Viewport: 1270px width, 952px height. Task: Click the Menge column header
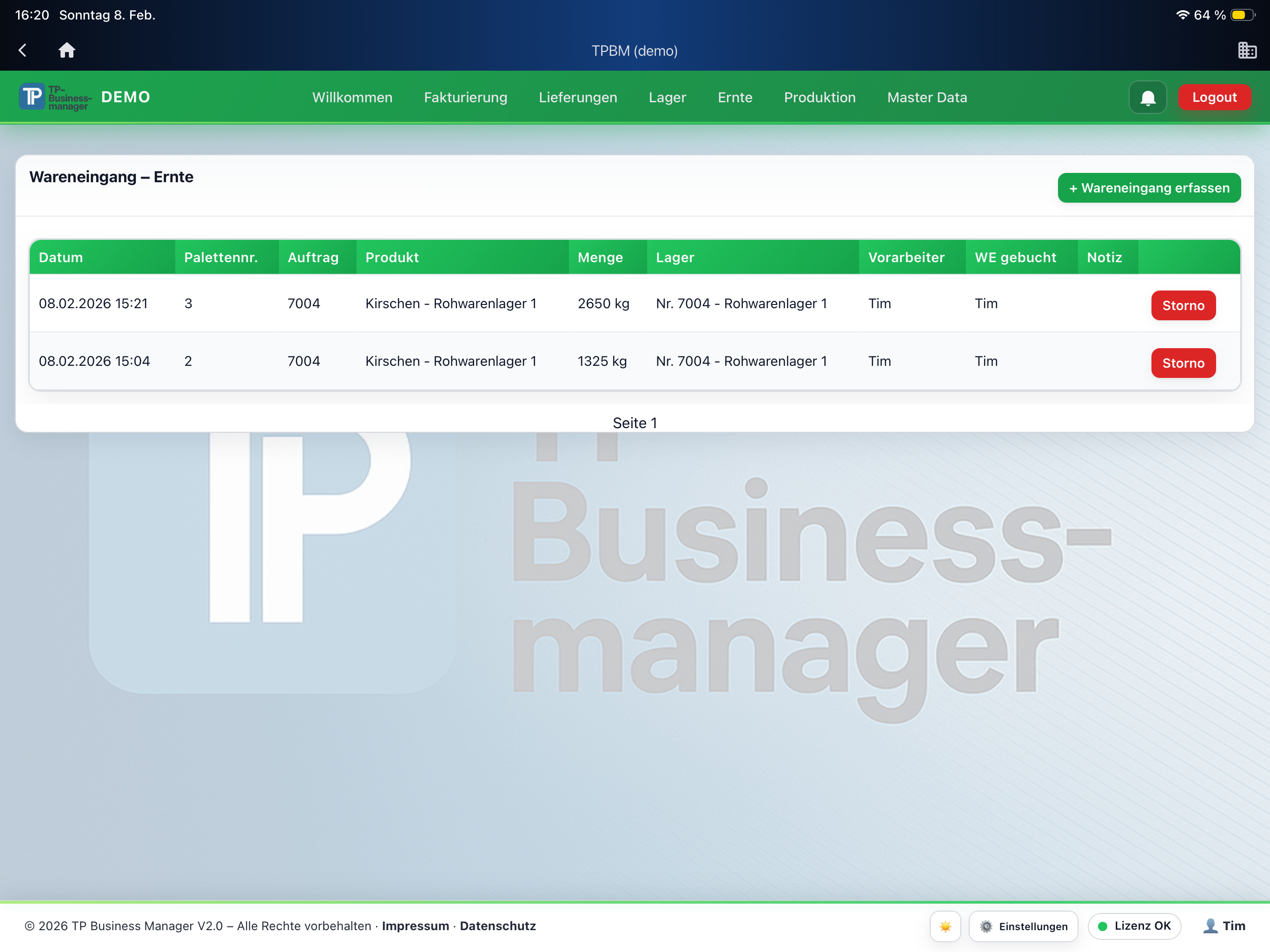pyautogui.click(x=608, y=257)
